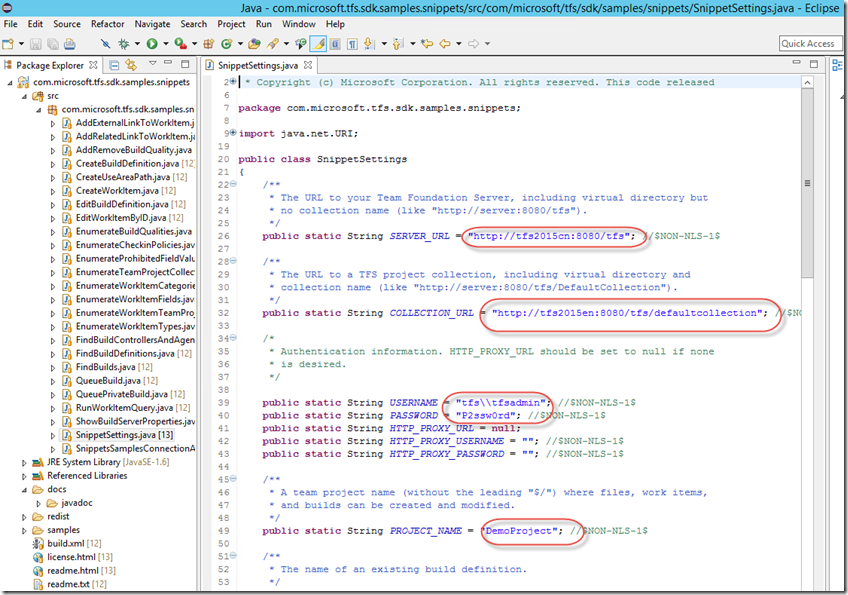
Task: Open the Outline view icon at right edge
Action: pyautogui.click(x=837, y=65)
